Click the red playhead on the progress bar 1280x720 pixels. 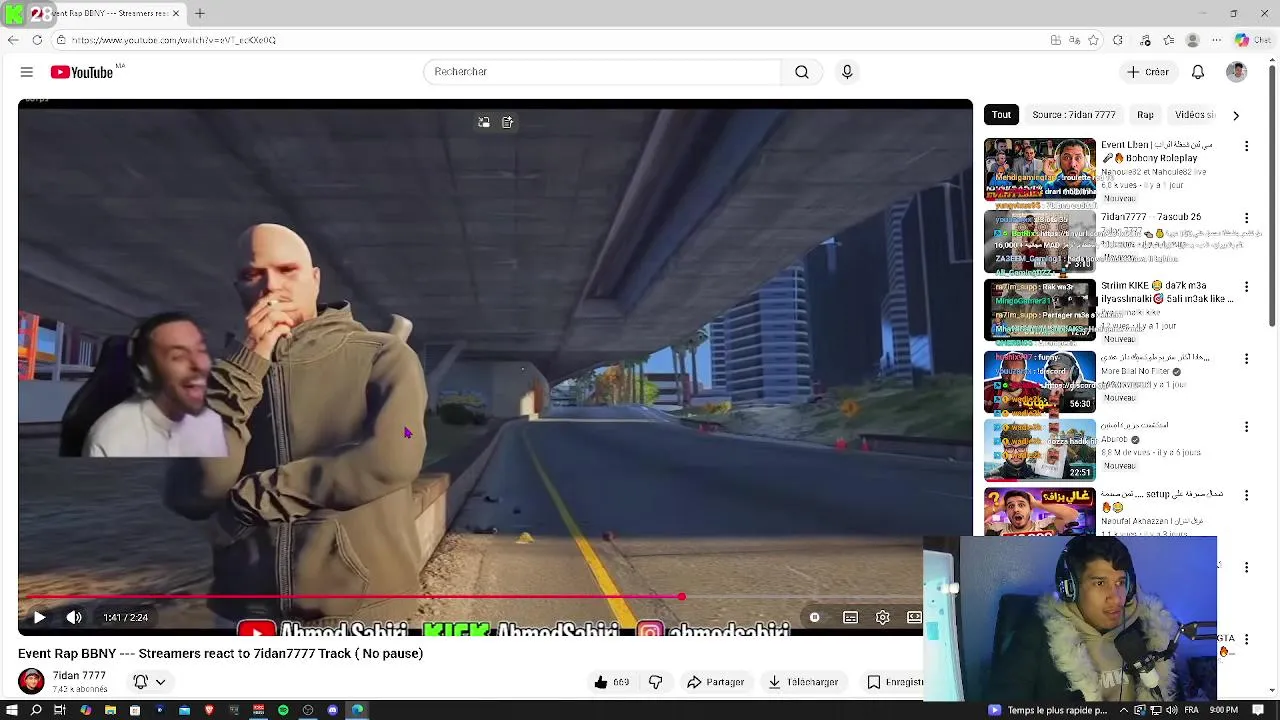coord(681,597)
